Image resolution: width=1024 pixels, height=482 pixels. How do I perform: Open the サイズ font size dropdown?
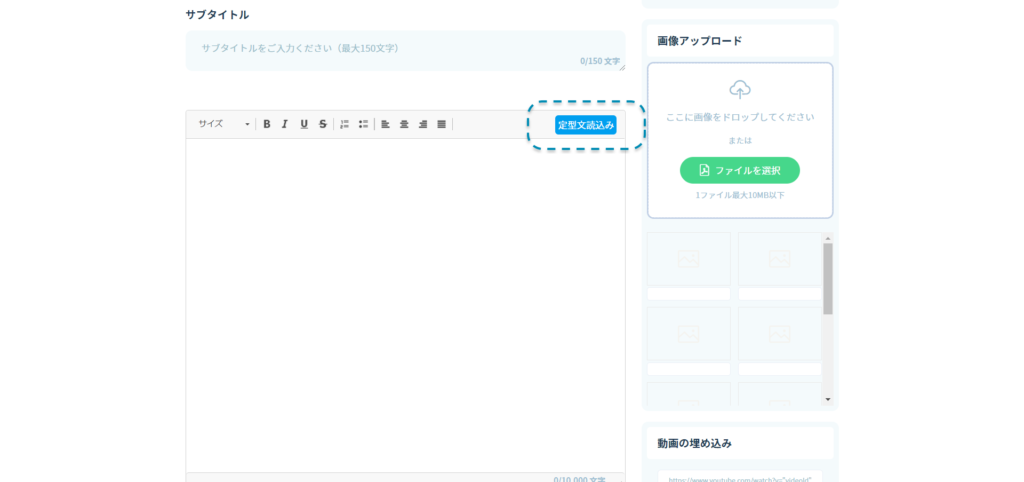[x=223, y=124]
